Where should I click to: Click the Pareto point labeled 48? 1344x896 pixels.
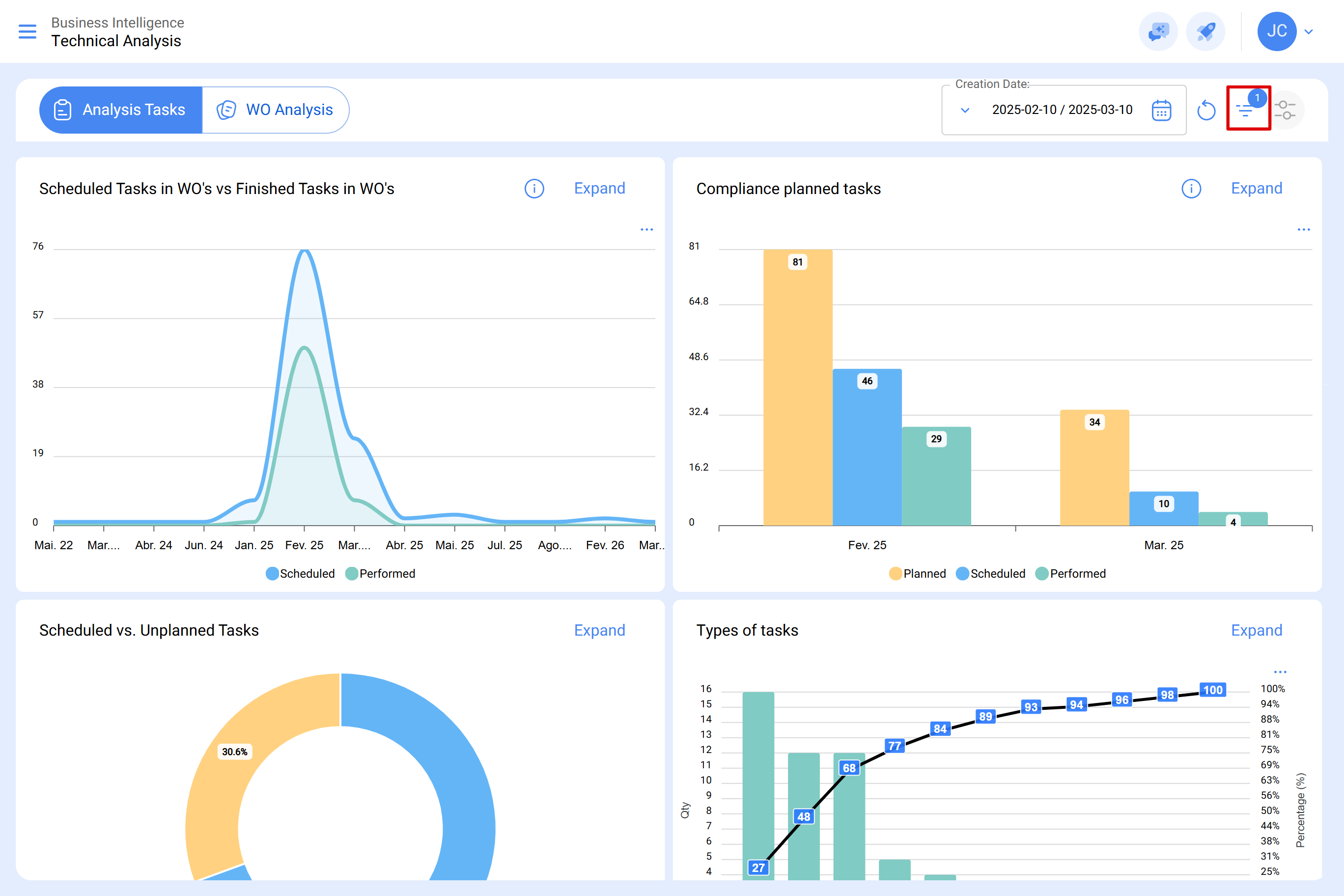pos(804,816)
